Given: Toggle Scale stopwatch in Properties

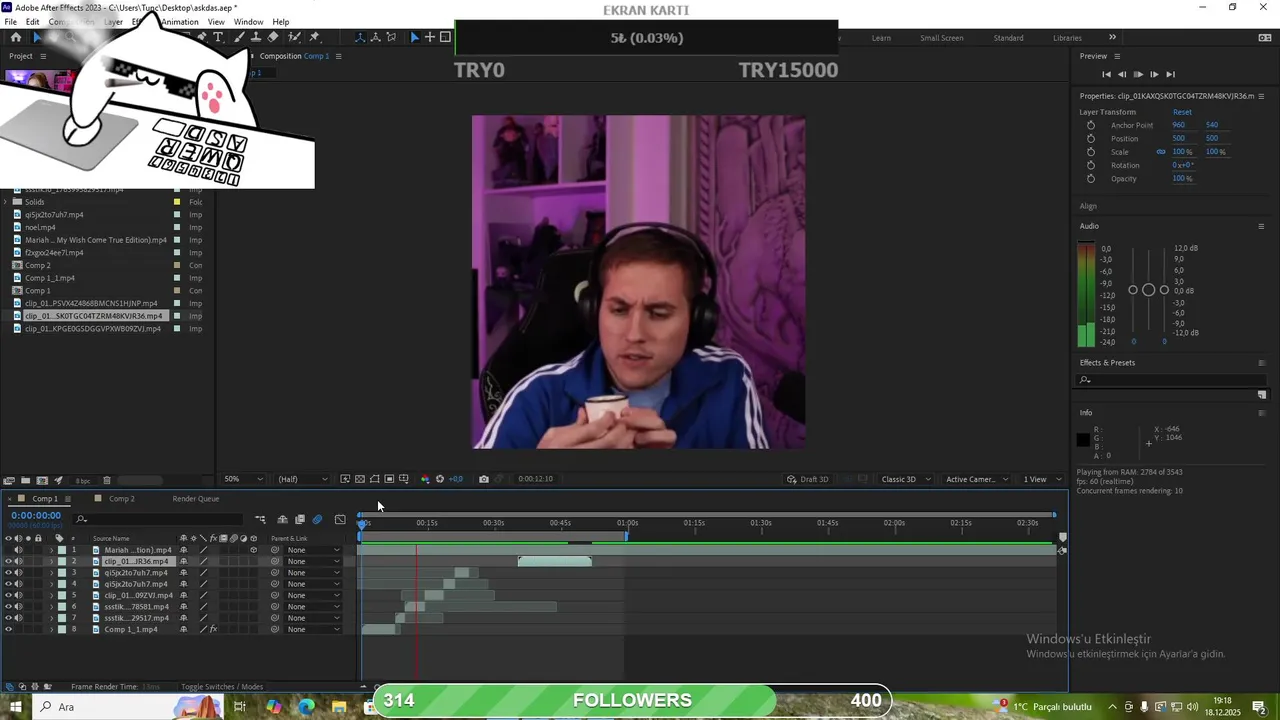Looking at the screenshot, I should pyautogui.click(x=1091, y=152).
